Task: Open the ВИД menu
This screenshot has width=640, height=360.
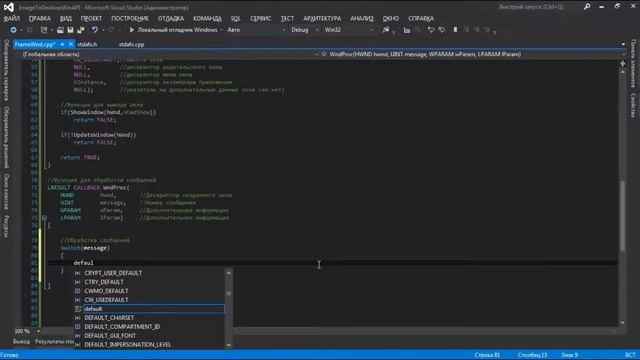Action: 65,18
